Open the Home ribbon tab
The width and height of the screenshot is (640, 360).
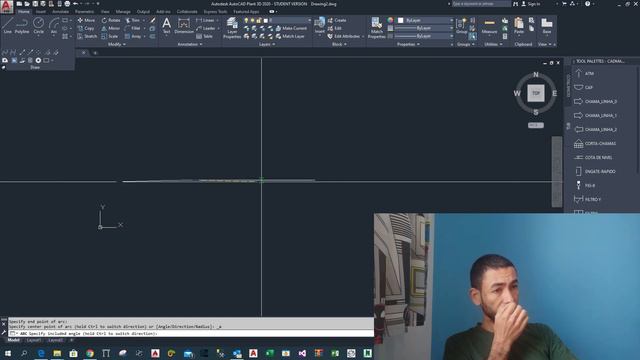24,11
